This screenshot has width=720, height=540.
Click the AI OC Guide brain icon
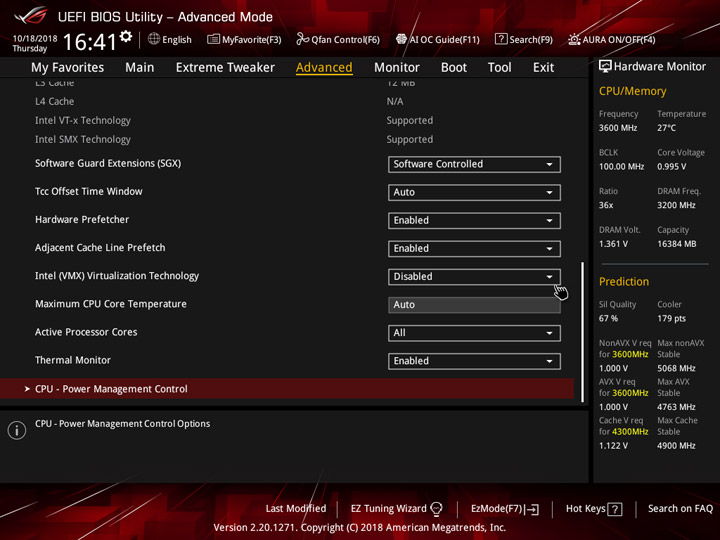401,39
